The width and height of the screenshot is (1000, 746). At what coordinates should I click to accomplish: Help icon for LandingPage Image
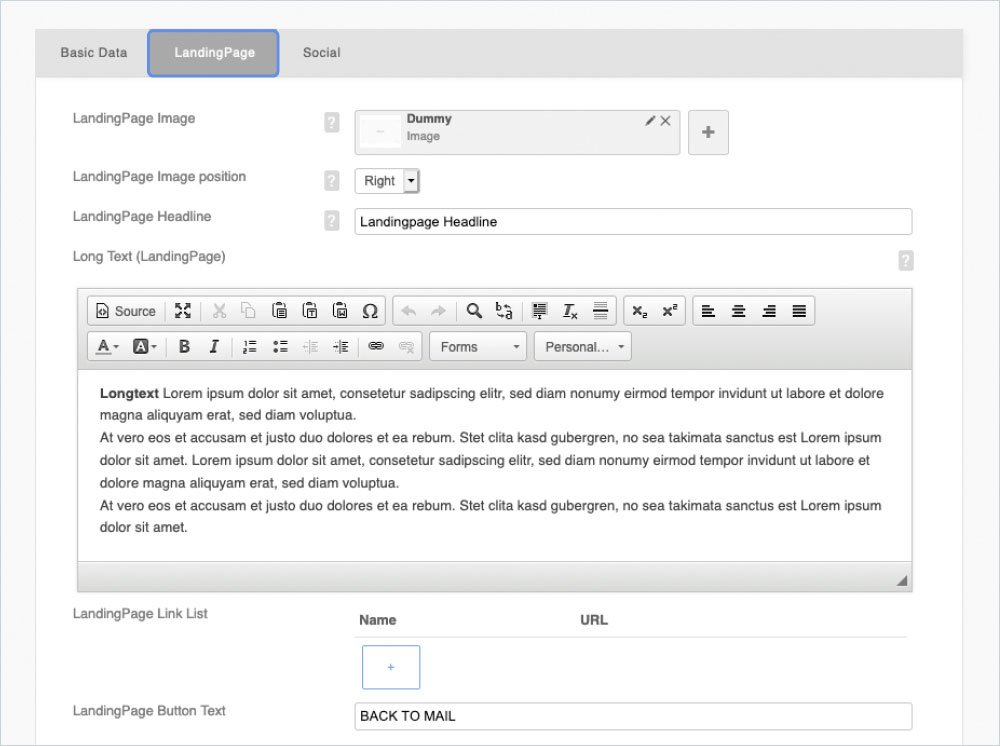point(332,122)
